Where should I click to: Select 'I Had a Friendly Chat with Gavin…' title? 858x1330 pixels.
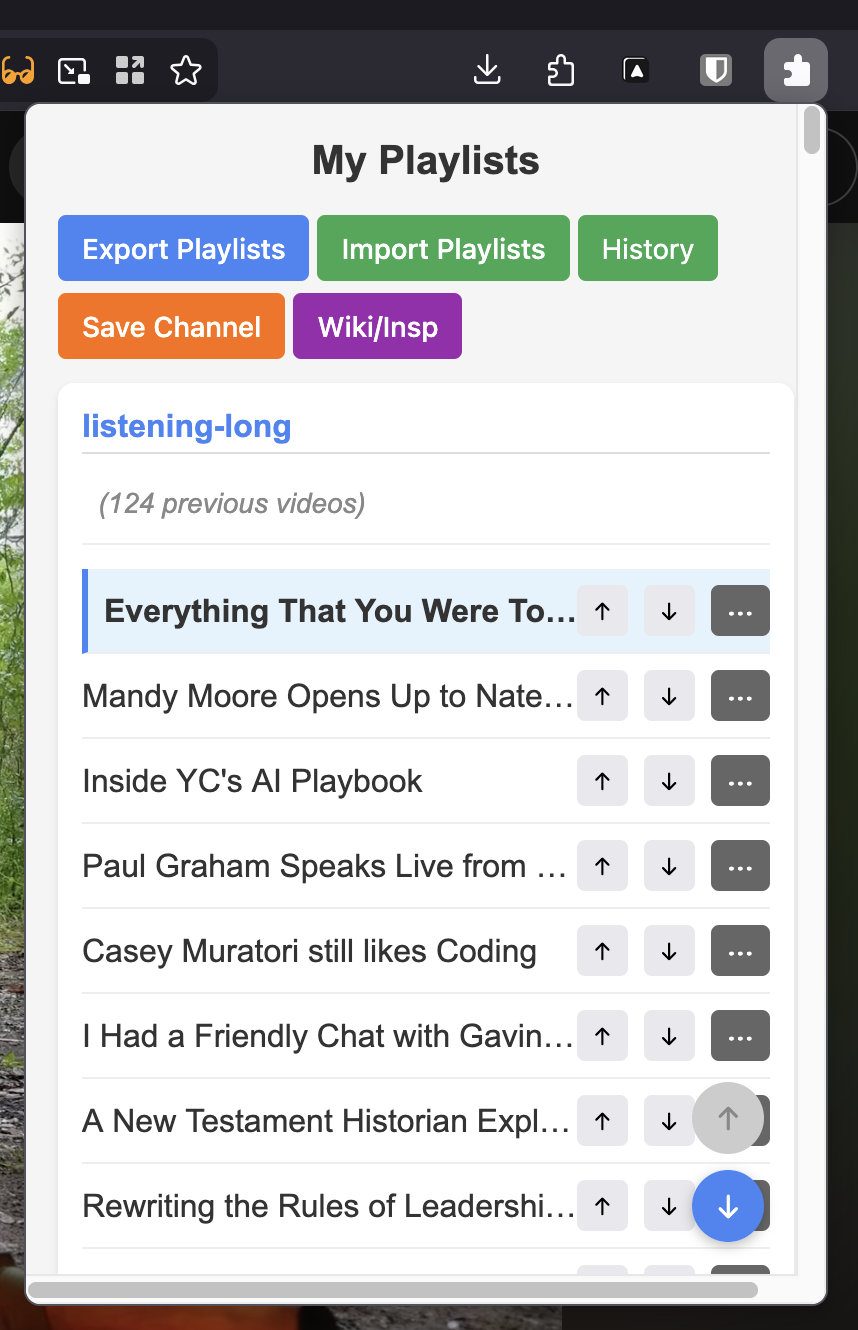click(x=328, y=1036)
